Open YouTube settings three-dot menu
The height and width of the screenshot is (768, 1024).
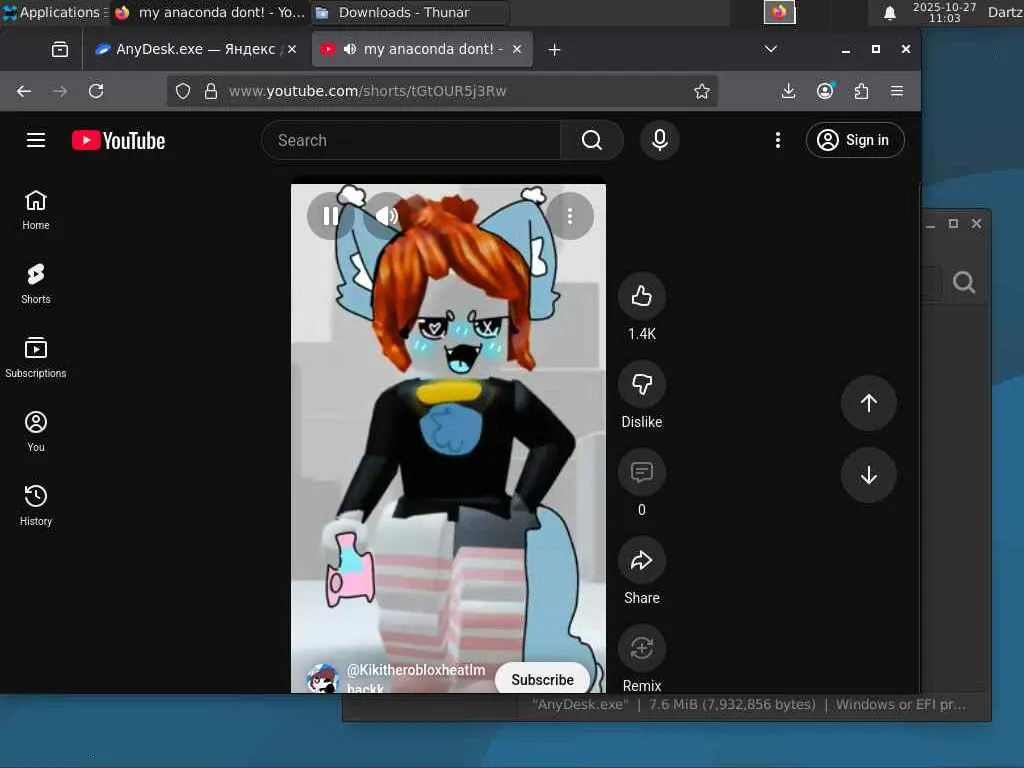point(777,140)
